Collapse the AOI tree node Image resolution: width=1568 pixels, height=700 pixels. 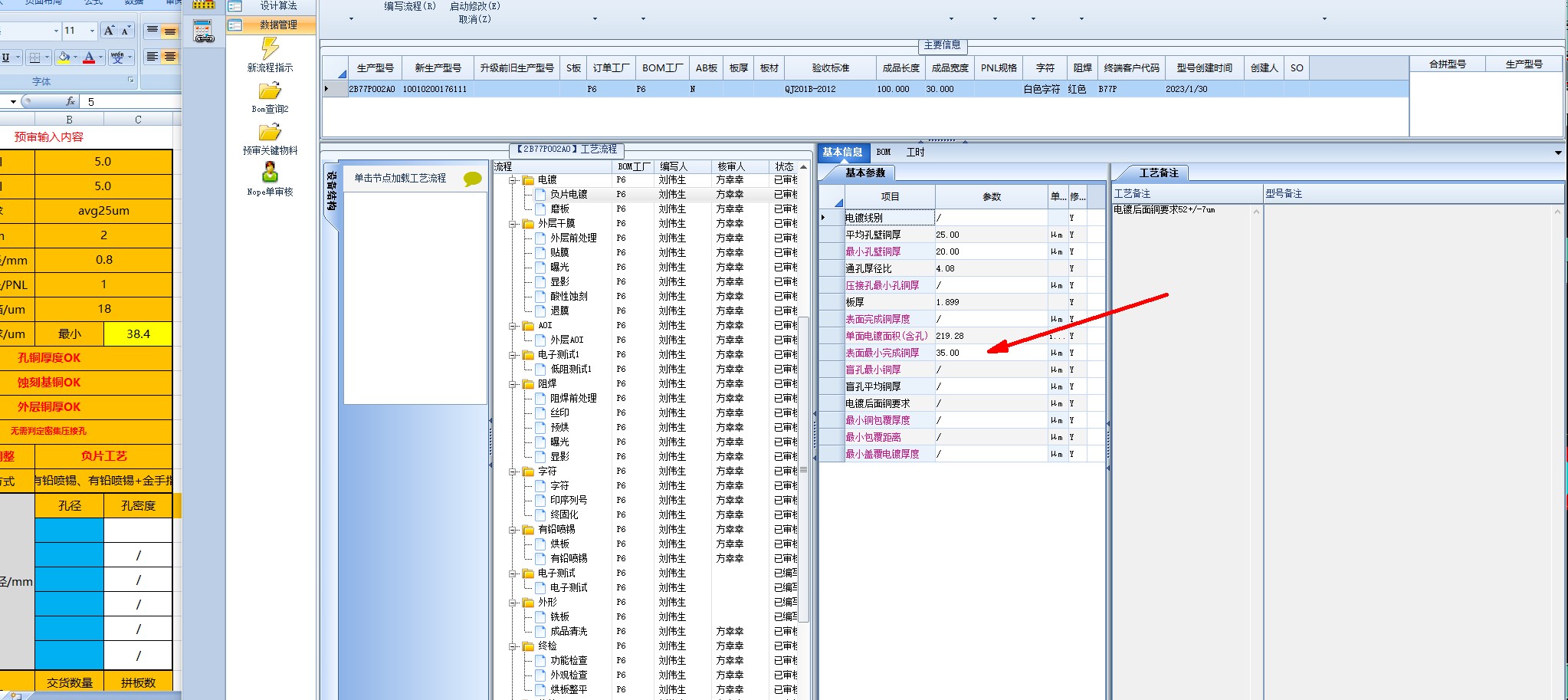[513, 326]
